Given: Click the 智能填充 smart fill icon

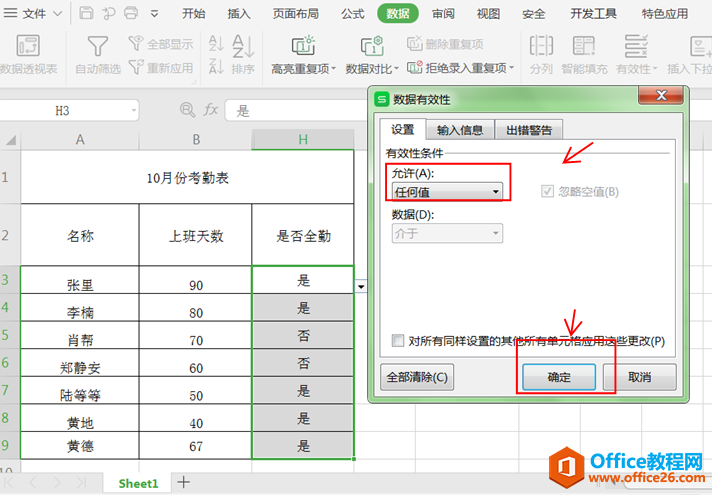Looking at the screenshot, I should pyautogui.click(x=583, y=46).
